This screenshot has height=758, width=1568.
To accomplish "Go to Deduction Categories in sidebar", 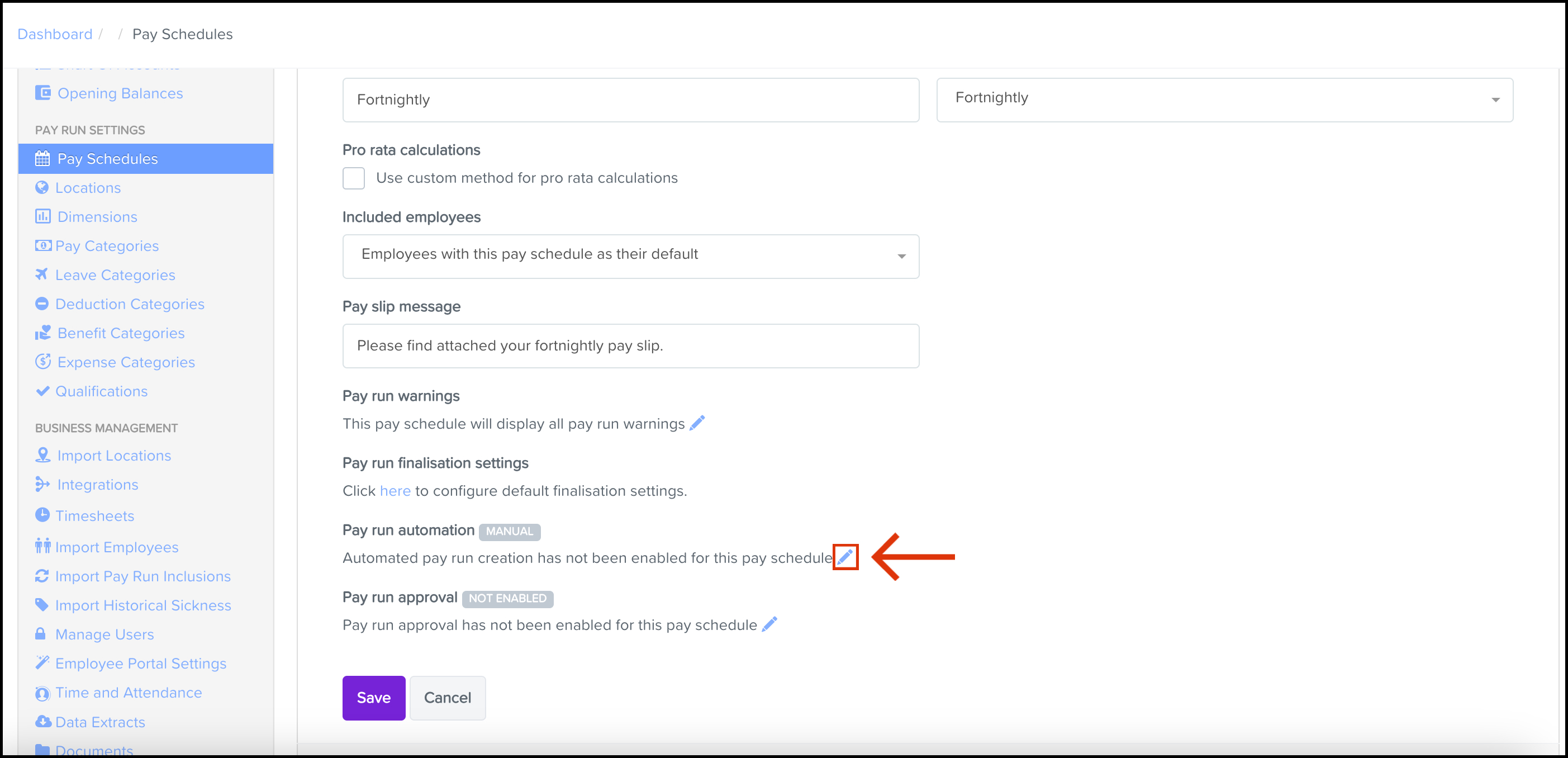I will pyautogui.click(x=130, y=304).
